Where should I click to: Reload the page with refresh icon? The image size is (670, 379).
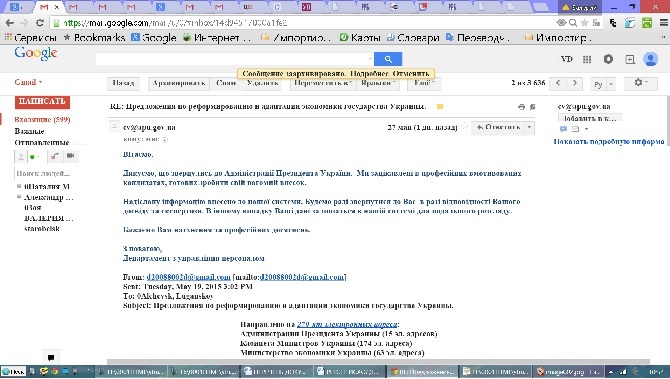40,23
